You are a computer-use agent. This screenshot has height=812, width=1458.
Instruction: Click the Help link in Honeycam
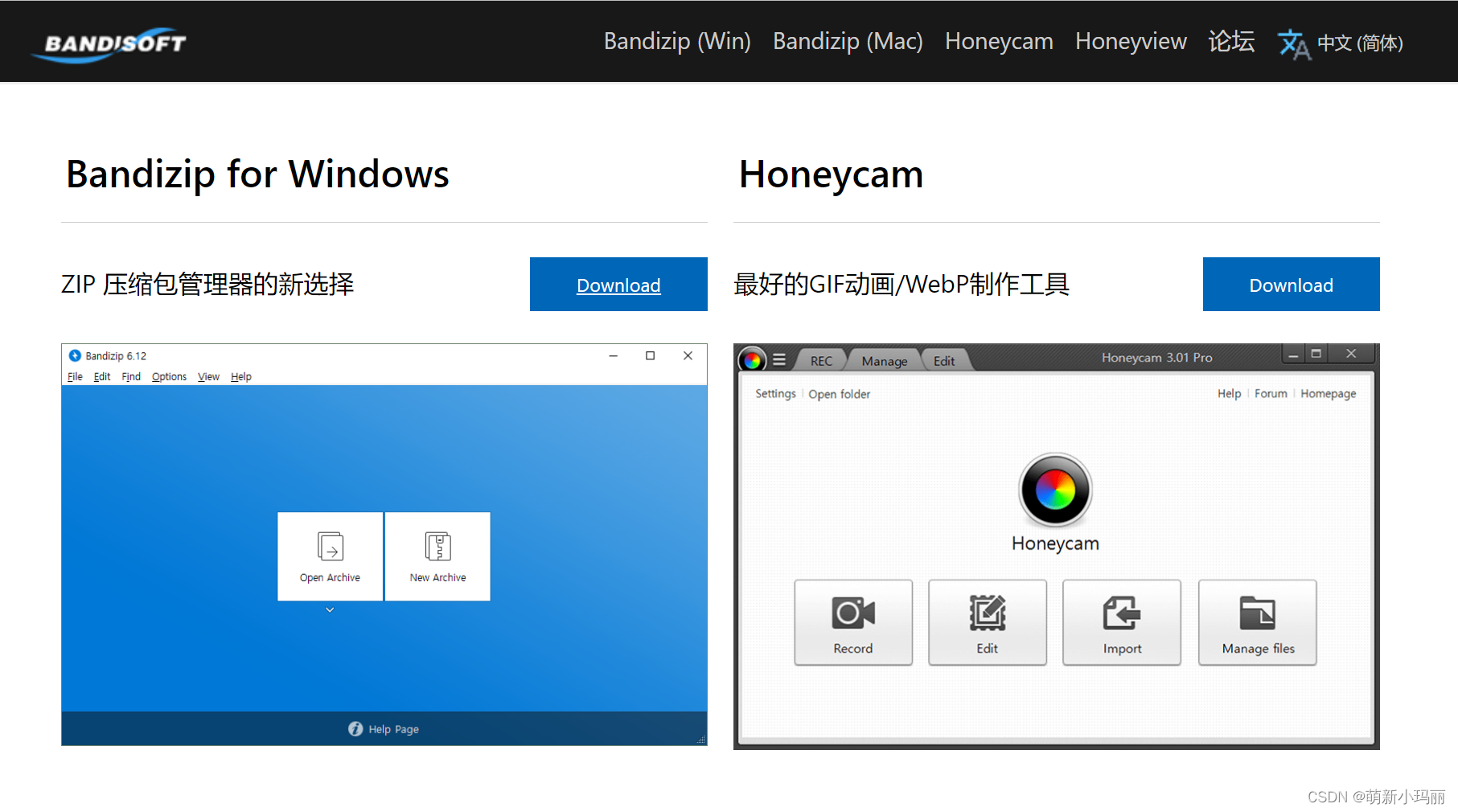click(x=1229, y=393)
